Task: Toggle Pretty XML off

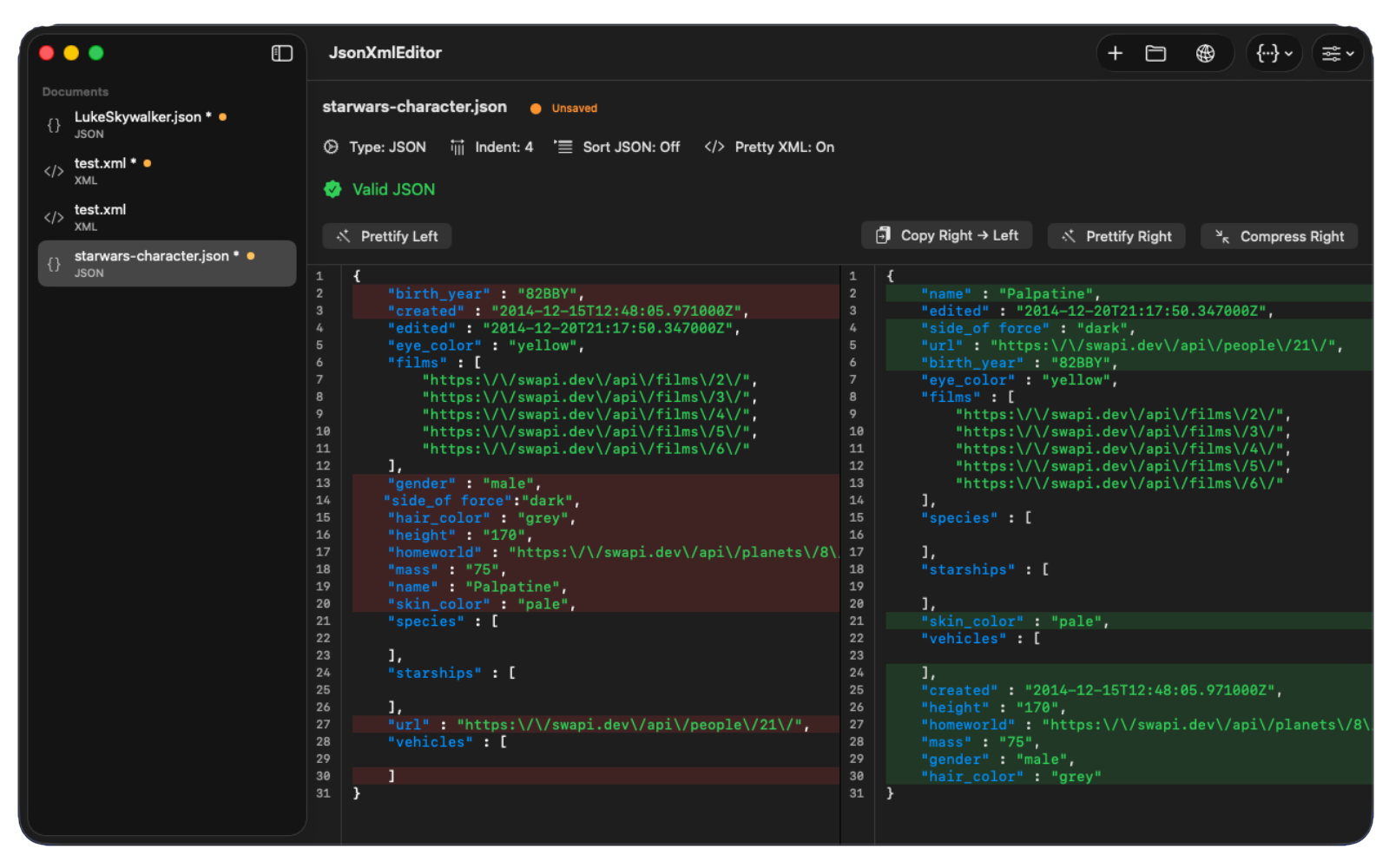Action: 785,147
